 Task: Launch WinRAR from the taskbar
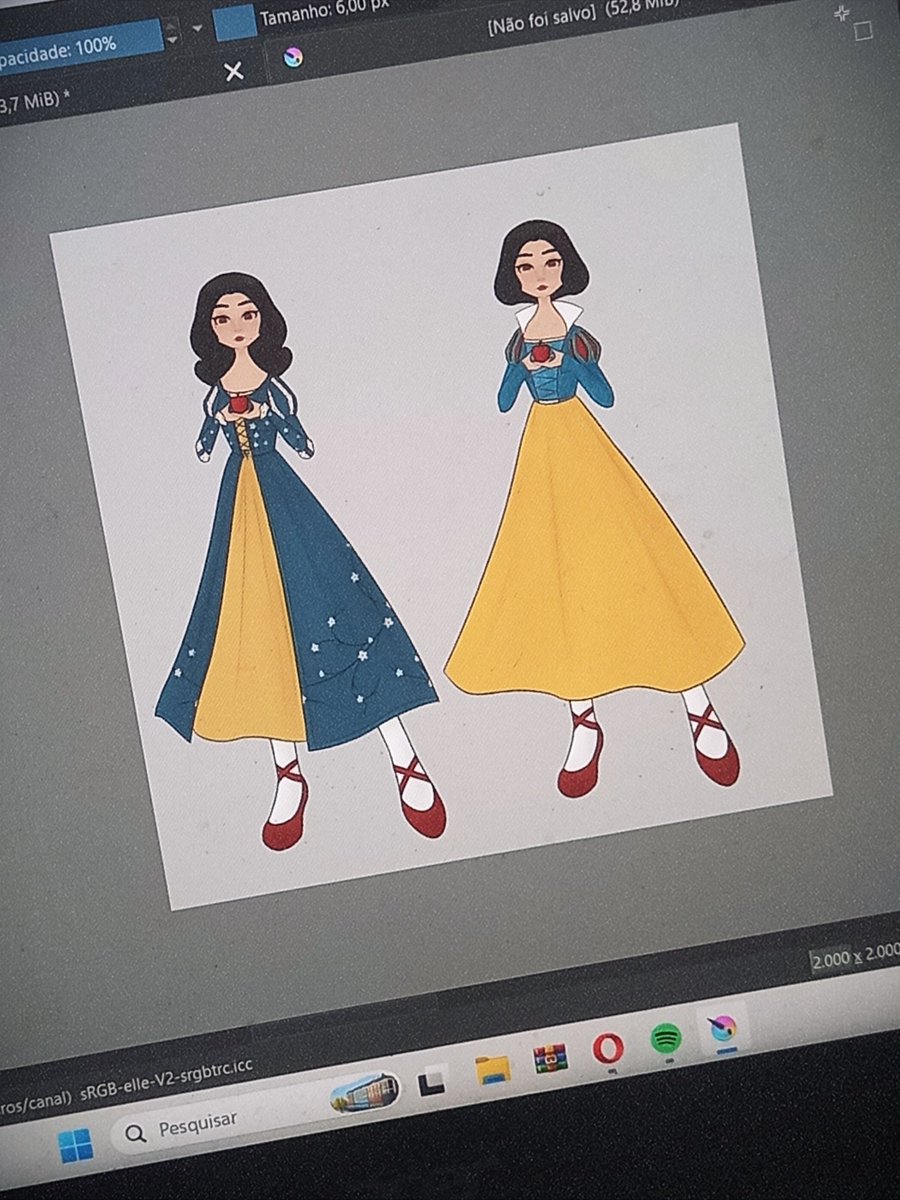click(550, 1059)
